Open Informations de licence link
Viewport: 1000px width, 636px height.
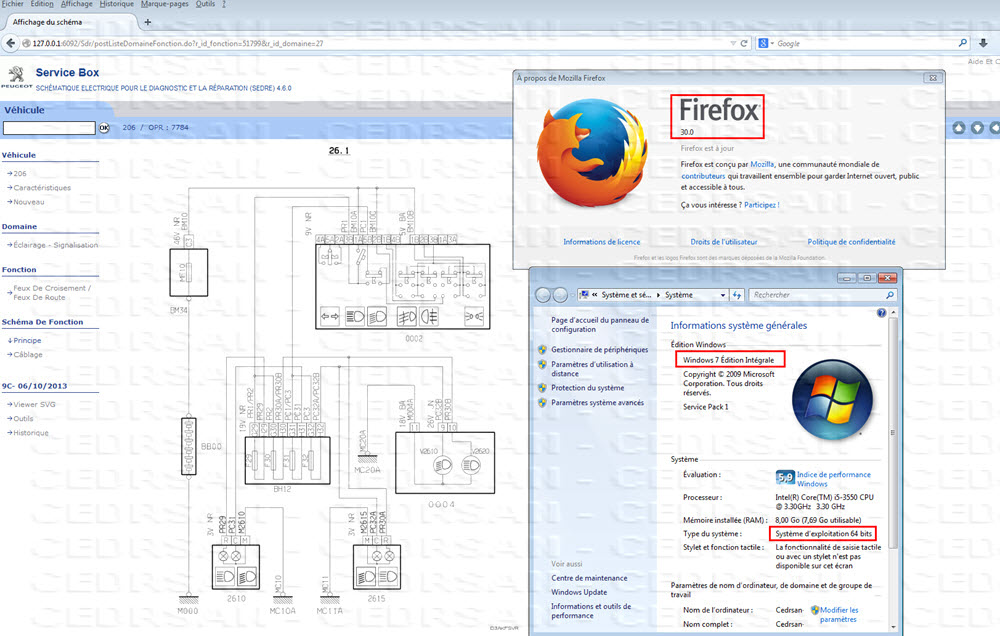(601, 242)
